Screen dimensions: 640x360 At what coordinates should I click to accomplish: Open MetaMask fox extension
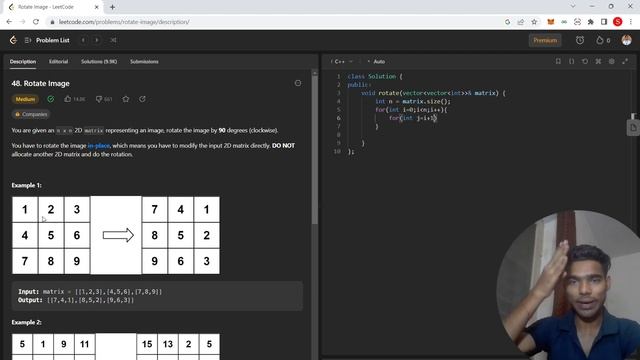[551, 22]
